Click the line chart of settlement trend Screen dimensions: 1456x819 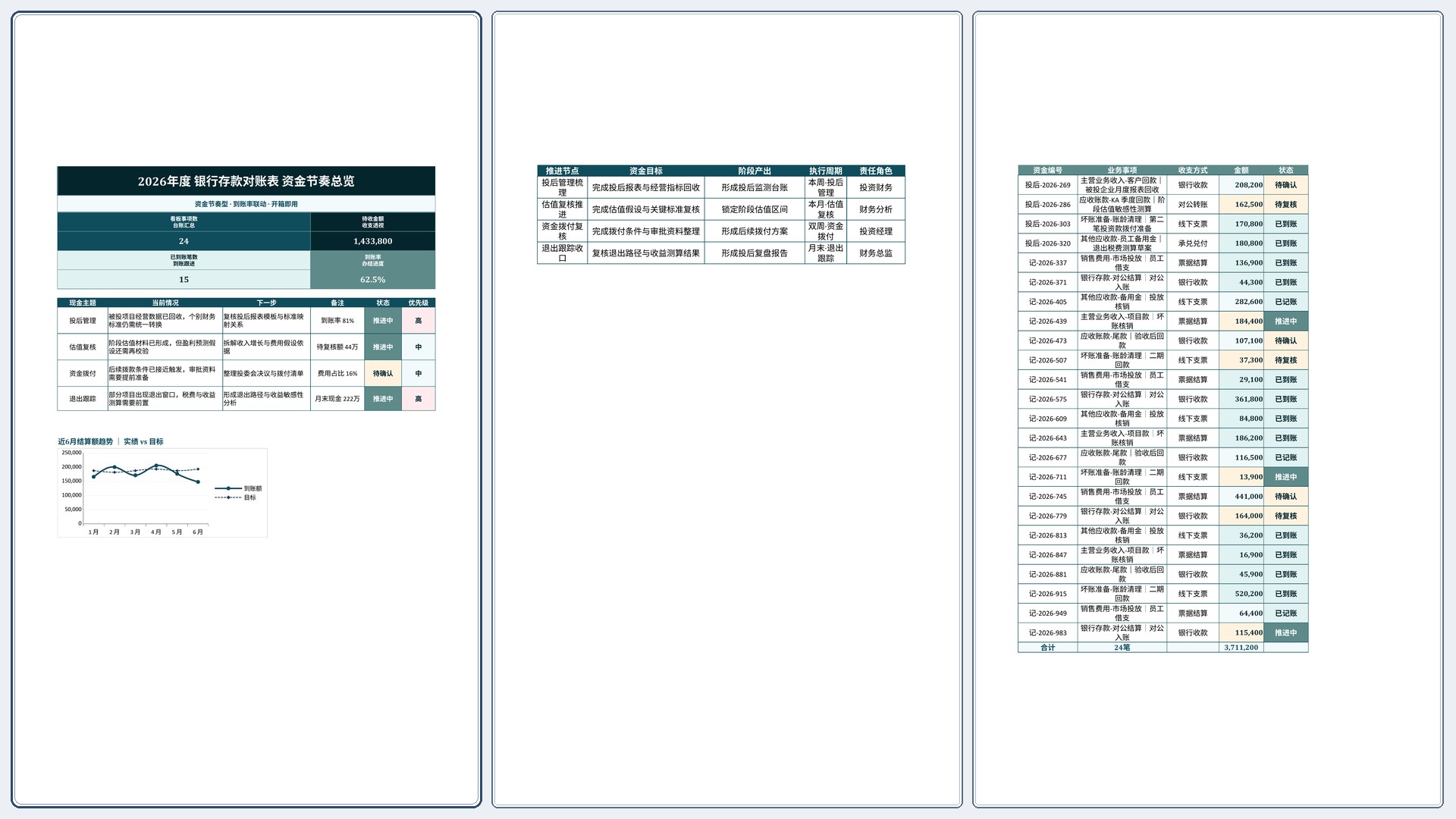click(162, 492)
